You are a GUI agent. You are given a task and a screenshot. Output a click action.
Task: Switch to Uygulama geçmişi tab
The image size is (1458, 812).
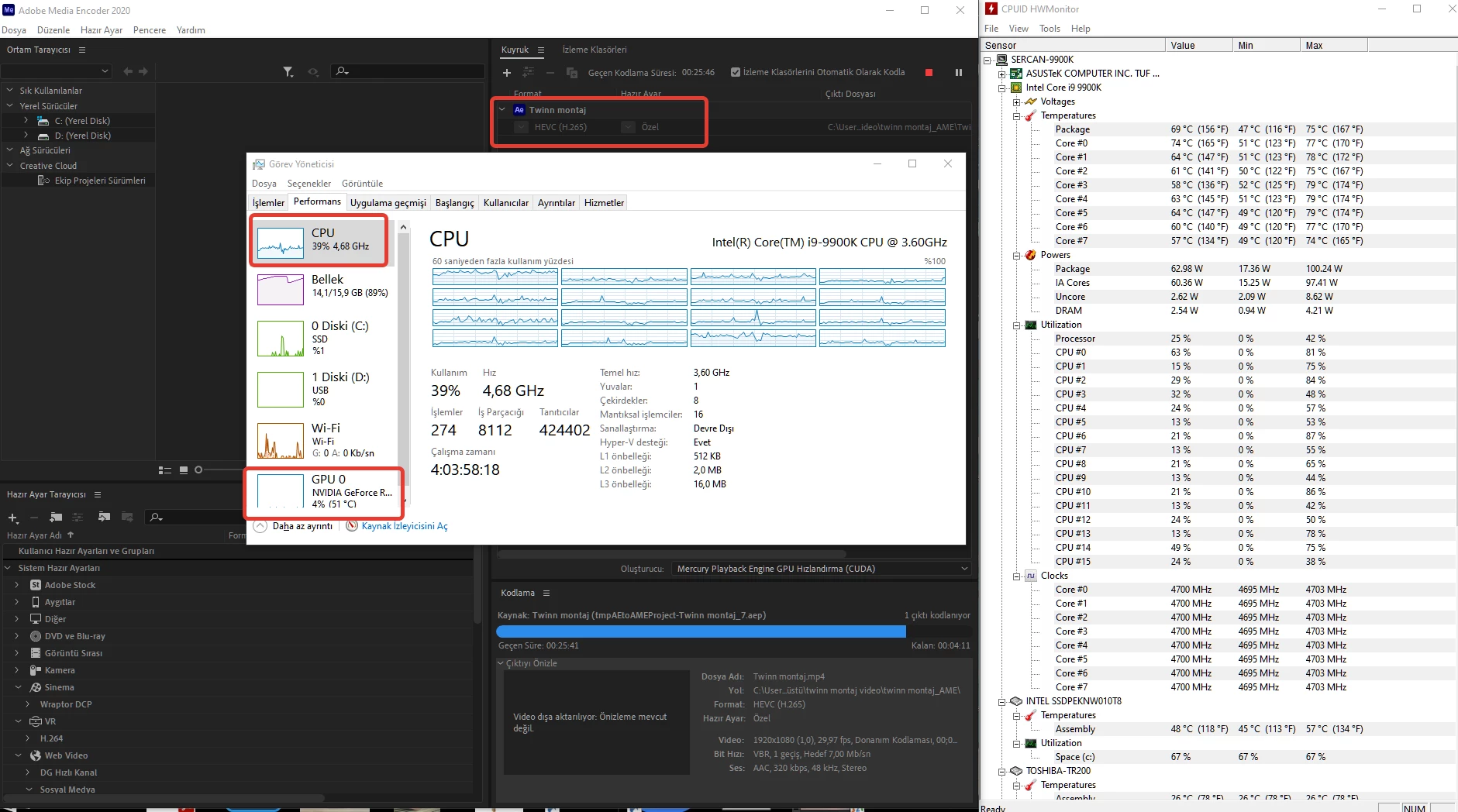[388, 203]
